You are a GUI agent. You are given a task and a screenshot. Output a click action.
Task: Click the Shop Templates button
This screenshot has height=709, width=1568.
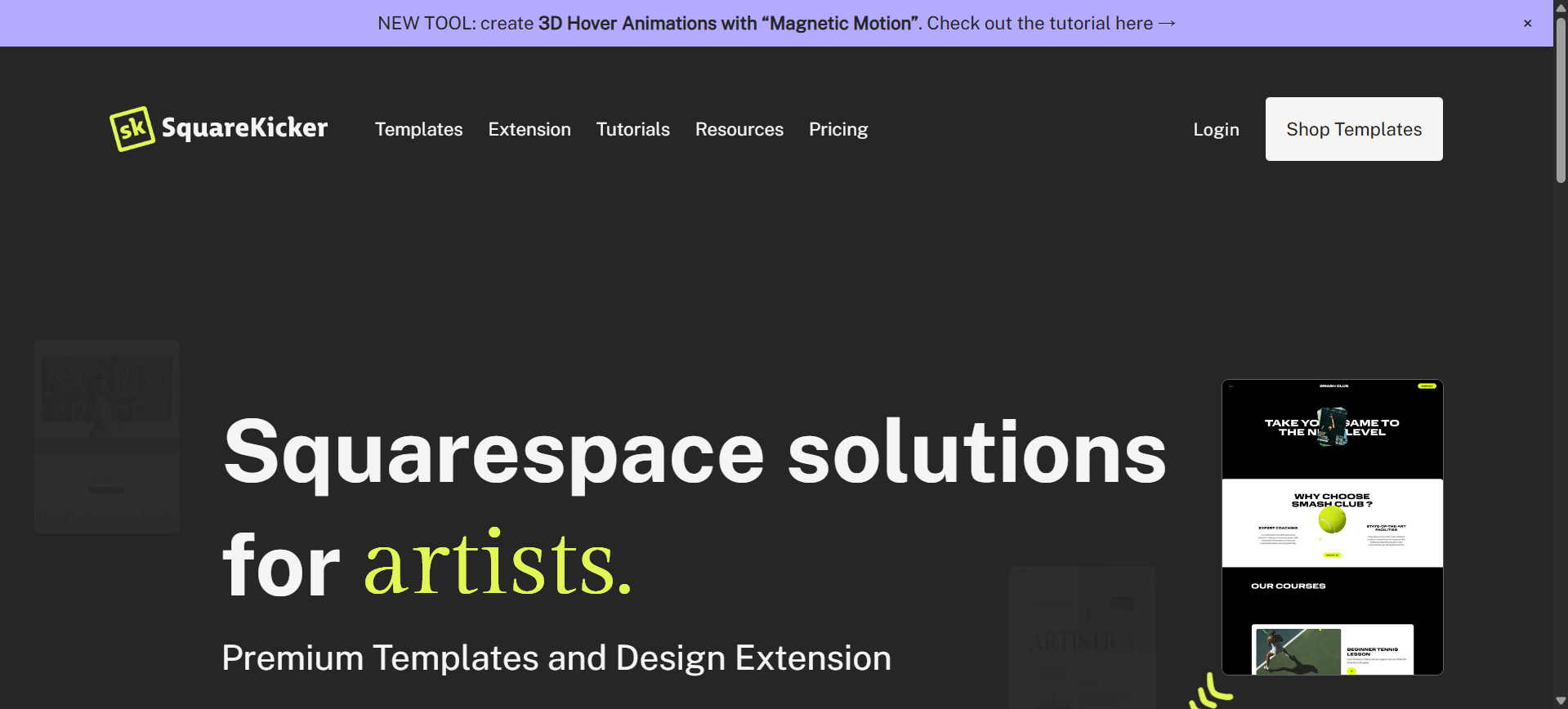(1354, 129)
